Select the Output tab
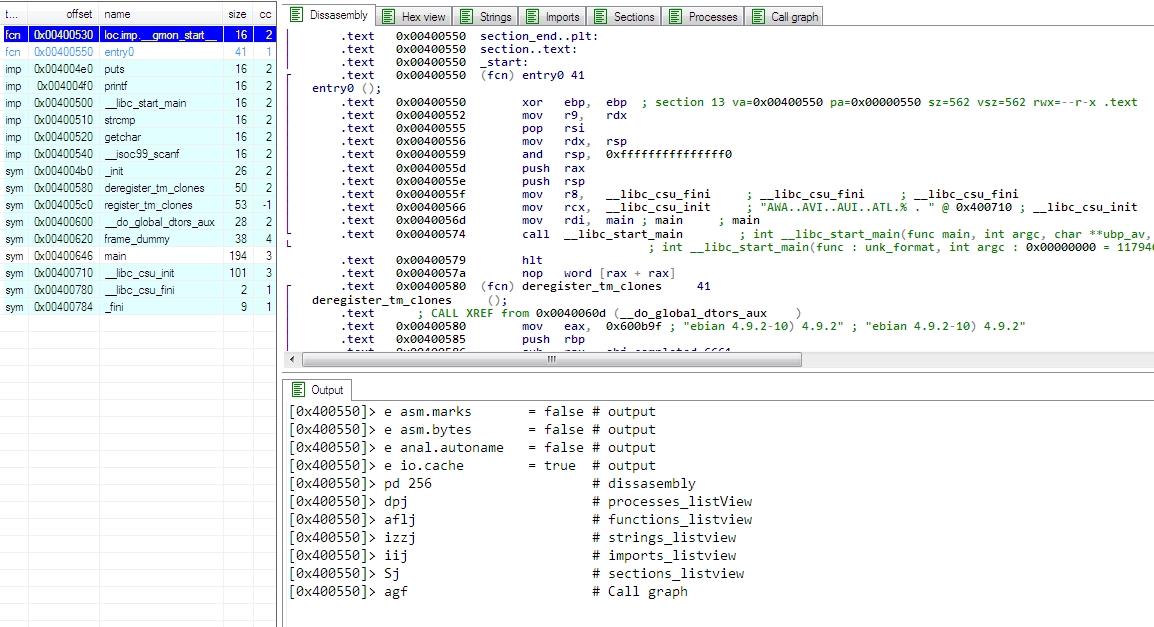Viewport: 1154px width, 627px height. (318, 390)
